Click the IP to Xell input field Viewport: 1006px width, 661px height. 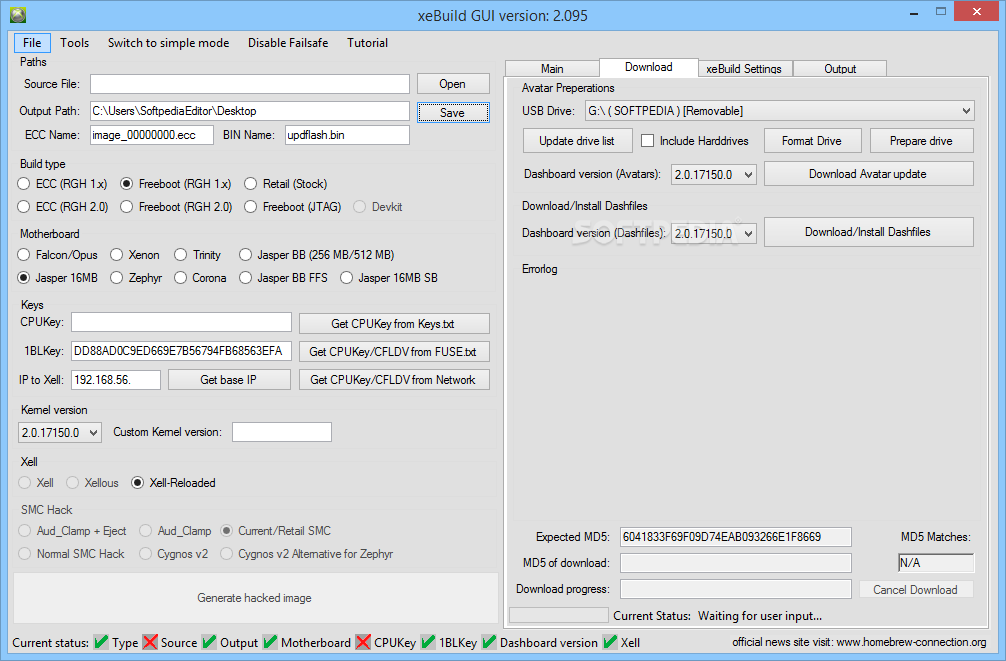115,380
